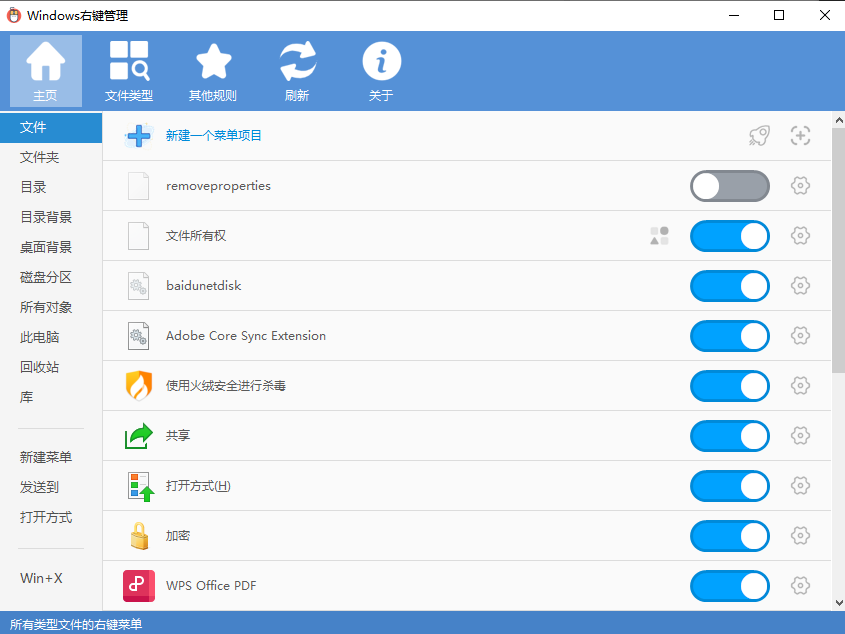This screenshot has height=634, width=845.
Task: Click the baidunetdisk file icon
Action: click(138, 286)
